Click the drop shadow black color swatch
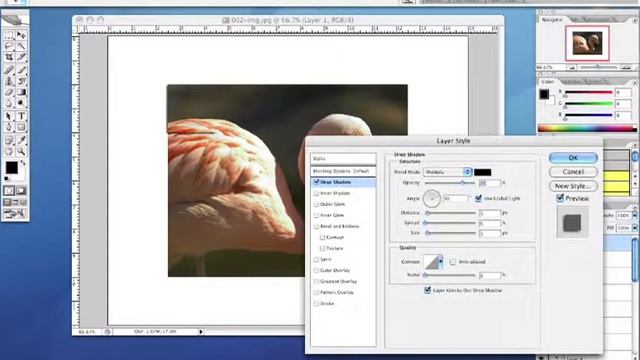The image size is (640, 360). [482, 172]
